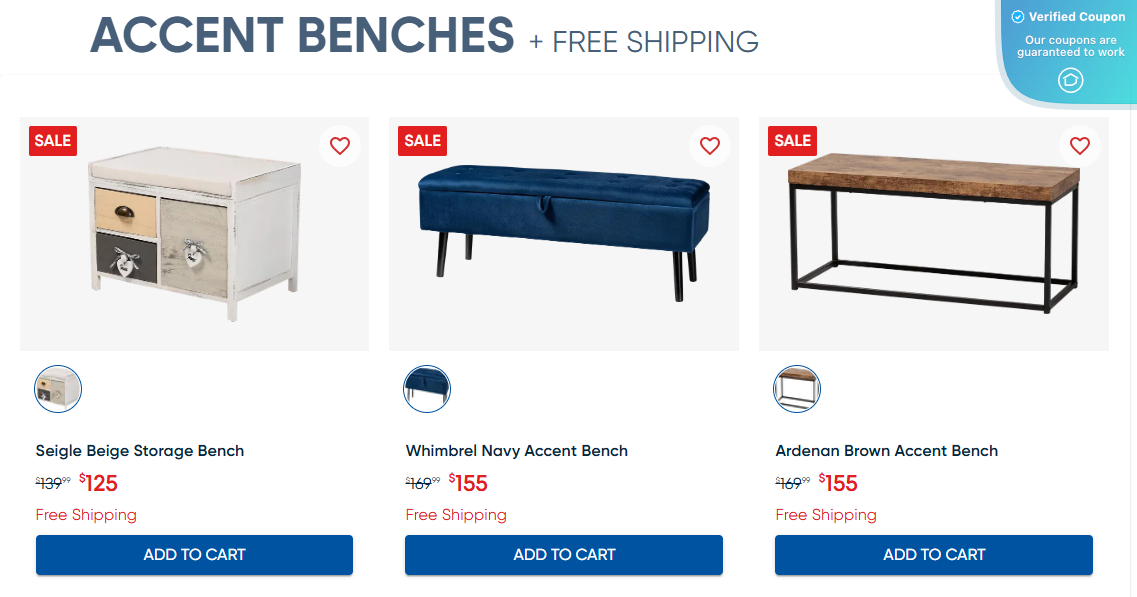Add Ardenan Brown Accent Bench to wishlist
Image resolution: width=1137 pixels, height=597 pixels.
click(1080, 145)
